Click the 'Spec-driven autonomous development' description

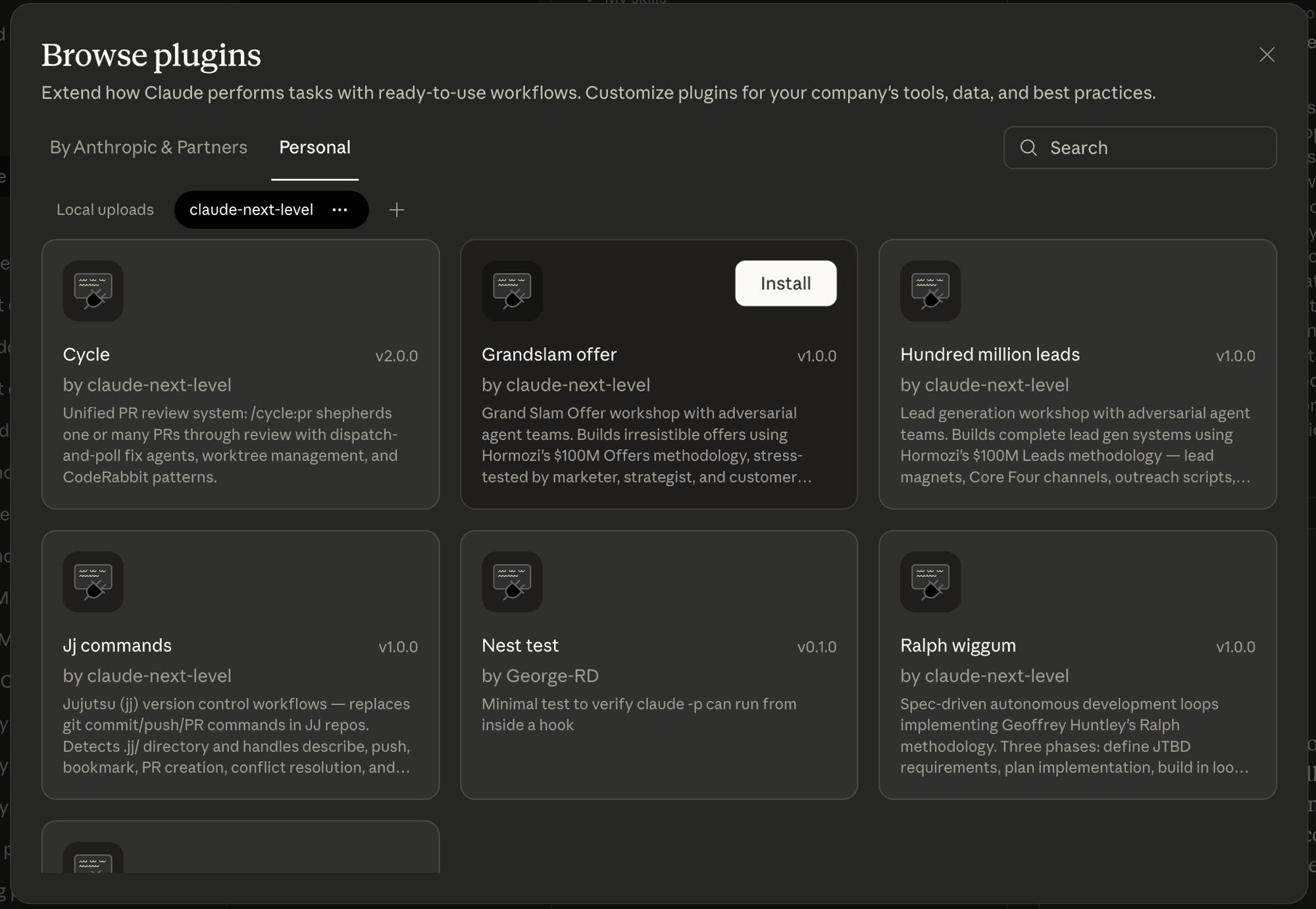1074,735
